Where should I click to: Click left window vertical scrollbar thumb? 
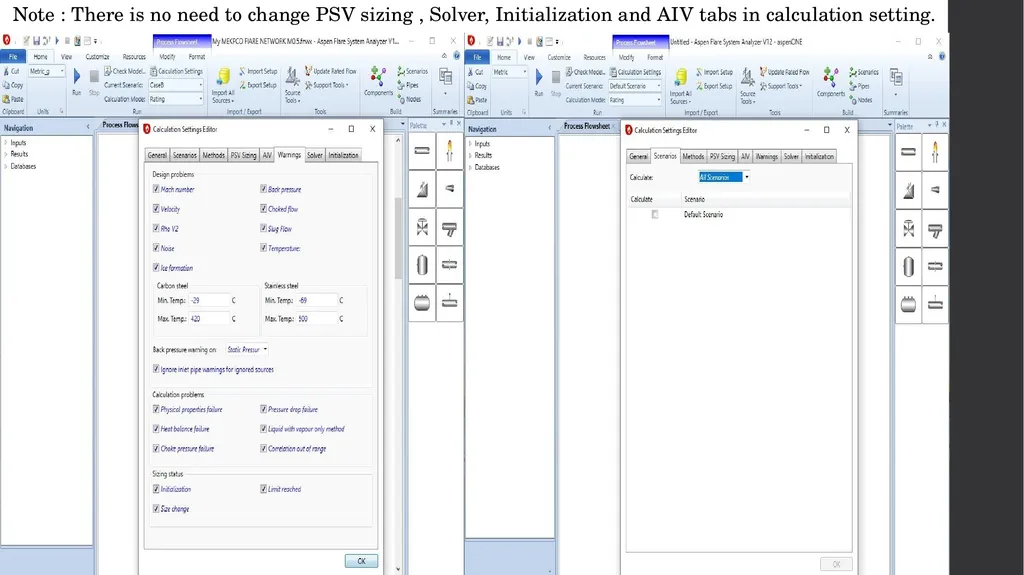point(398,238)
